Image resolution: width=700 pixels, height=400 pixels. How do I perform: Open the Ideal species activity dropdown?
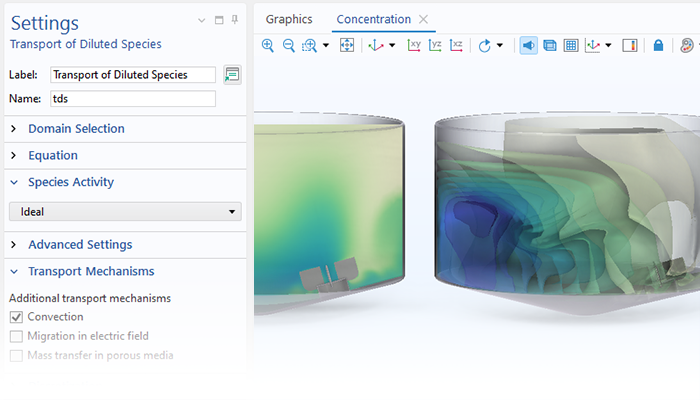[x=125, y=212]
